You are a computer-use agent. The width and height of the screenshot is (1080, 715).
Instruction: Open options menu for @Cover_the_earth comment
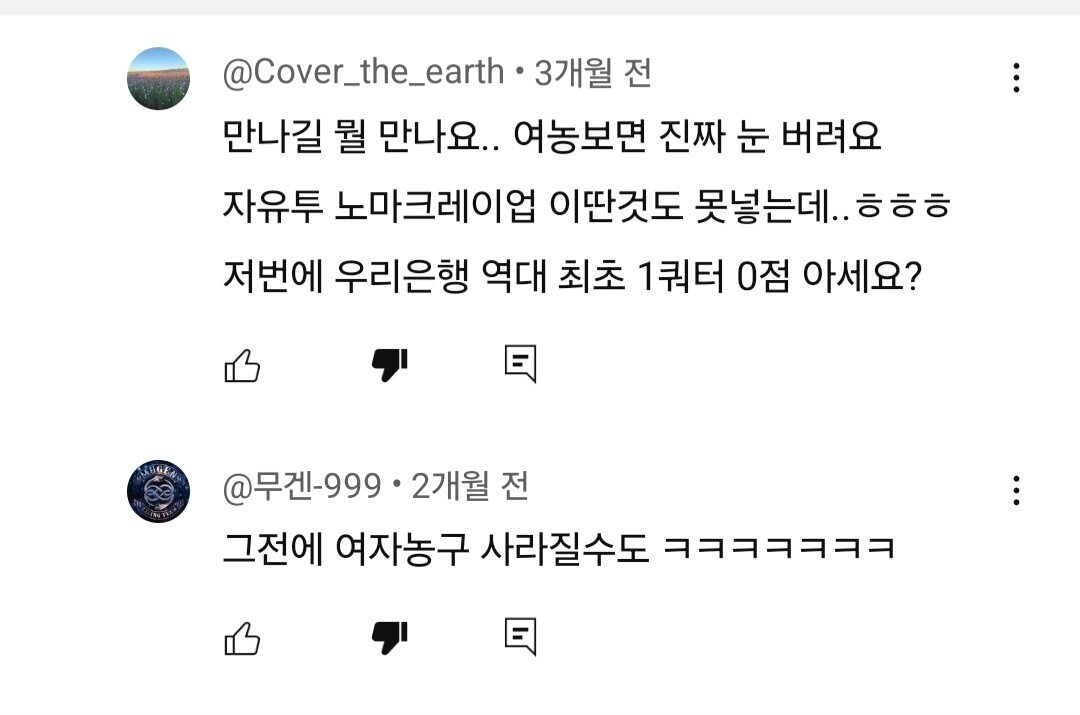(x=1016, y=77)
